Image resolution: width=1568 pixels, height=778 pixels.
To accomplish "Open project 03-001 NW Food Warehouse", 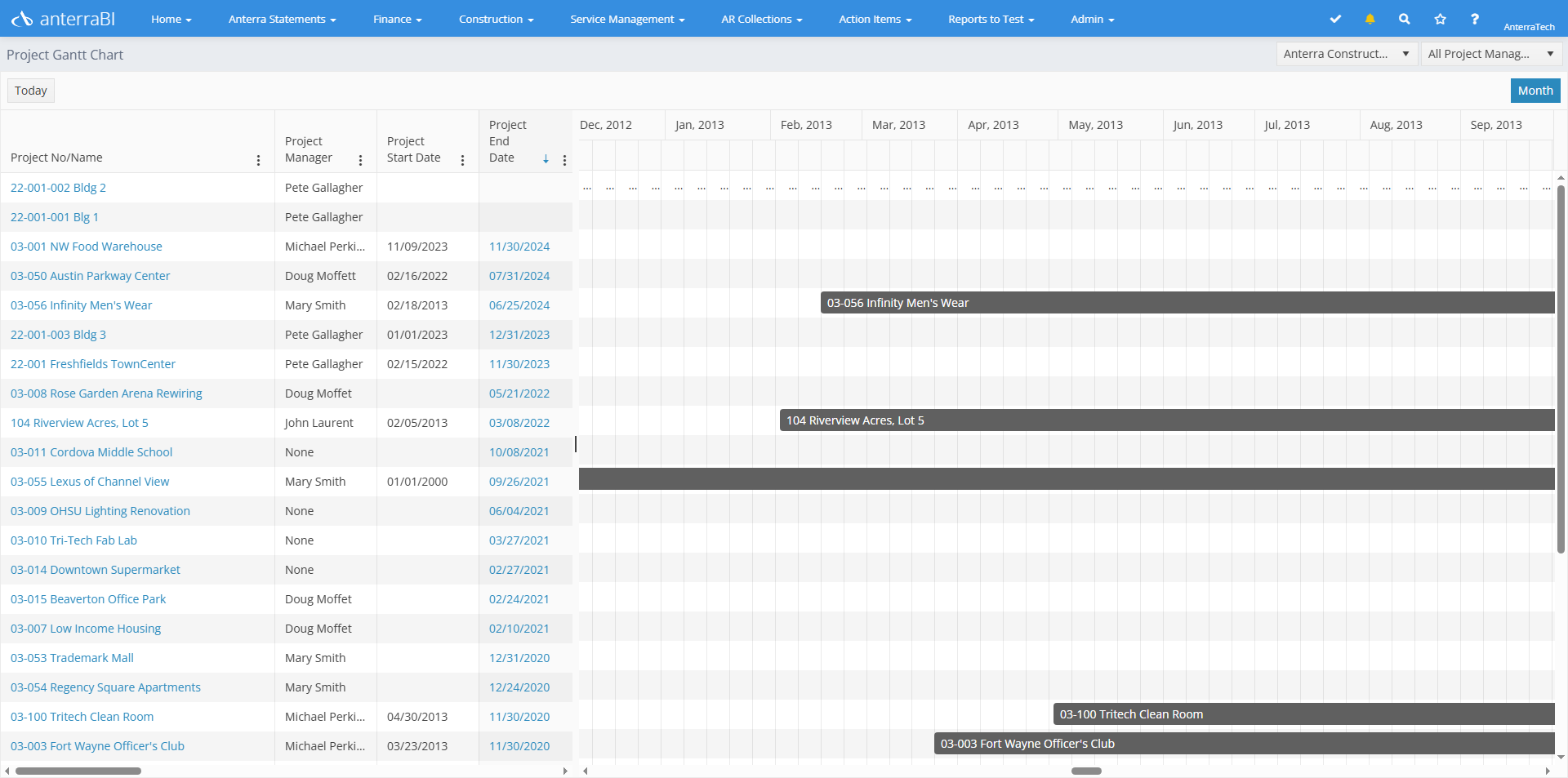I will tap(87, 247).
